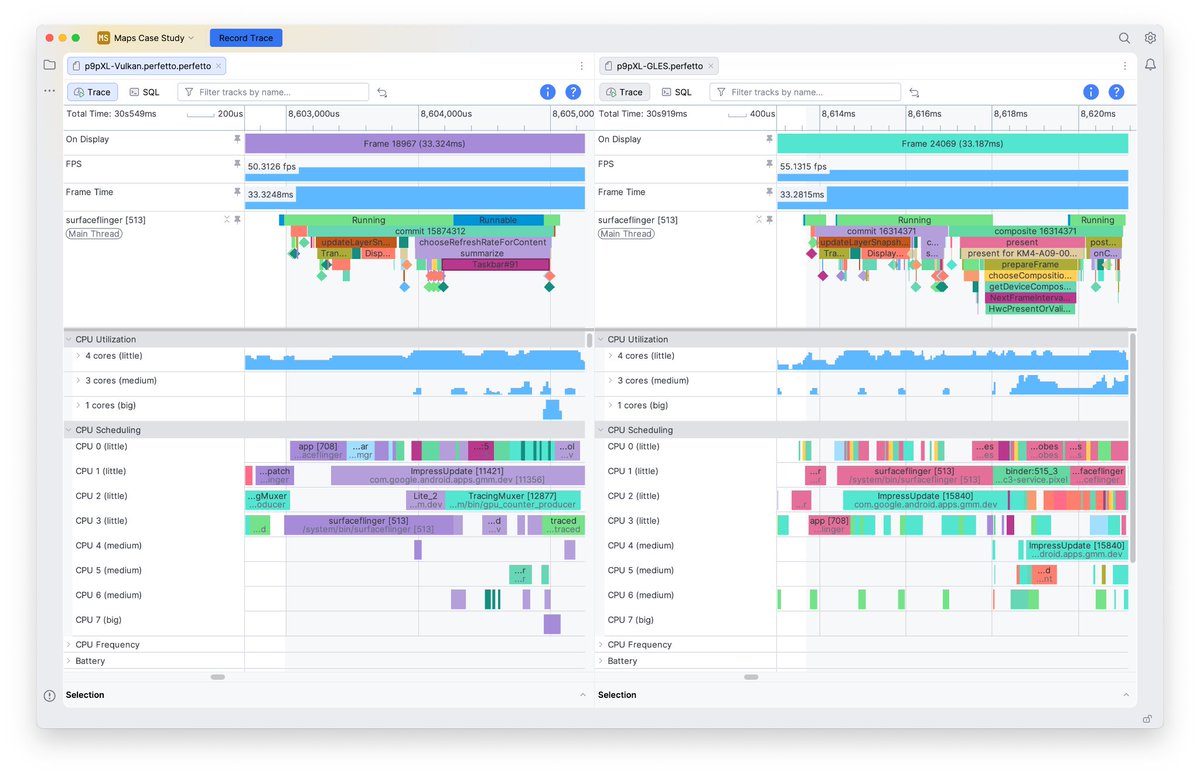The height and width of the screenshot is (777, 1200).
Task: Click warning icon beside Vulkan Selection panel
Action: point(49,695)
